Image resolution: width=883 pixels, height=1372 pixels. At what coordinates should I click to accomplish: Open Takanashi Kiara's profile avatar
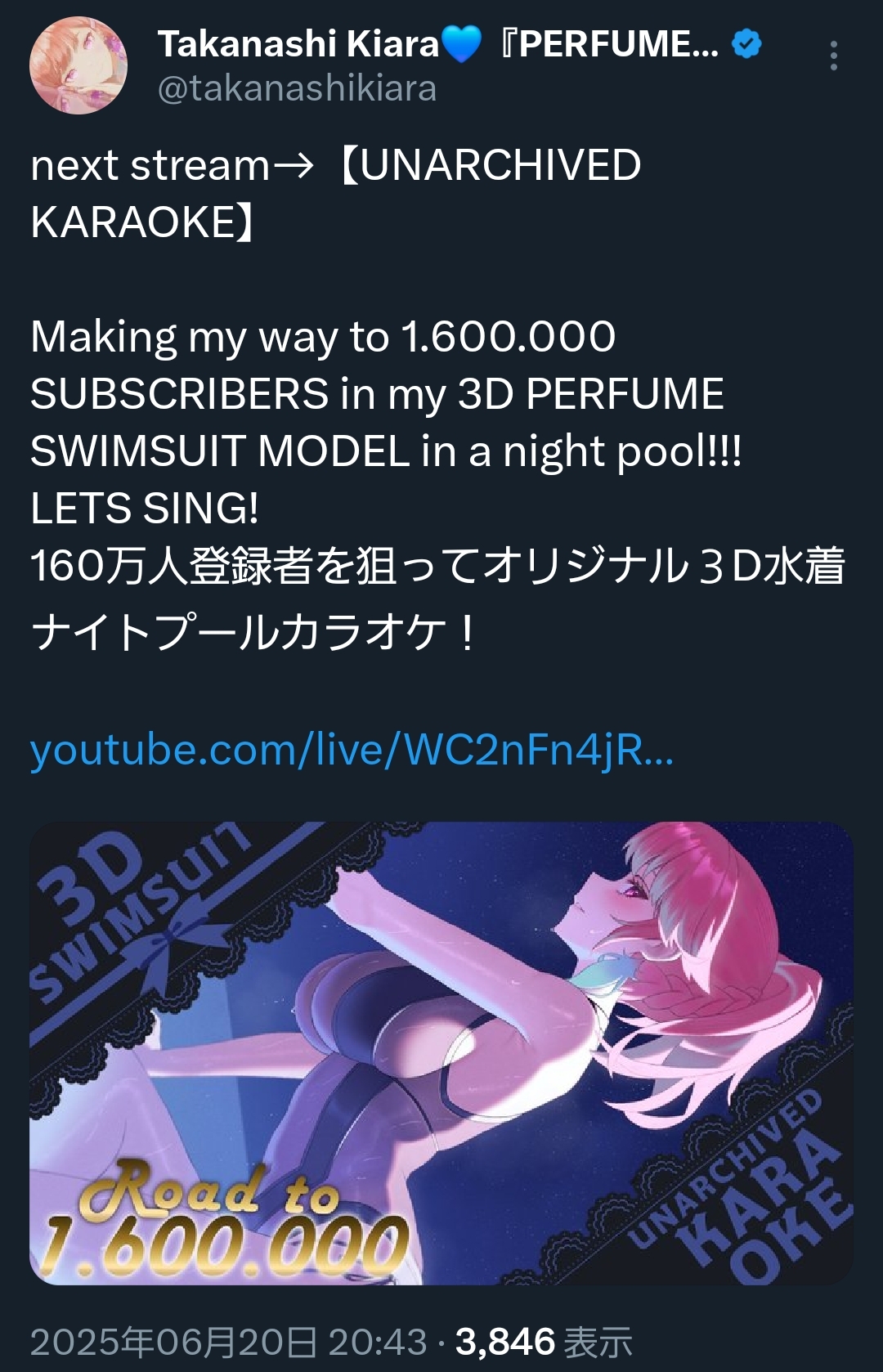point(78,65)
